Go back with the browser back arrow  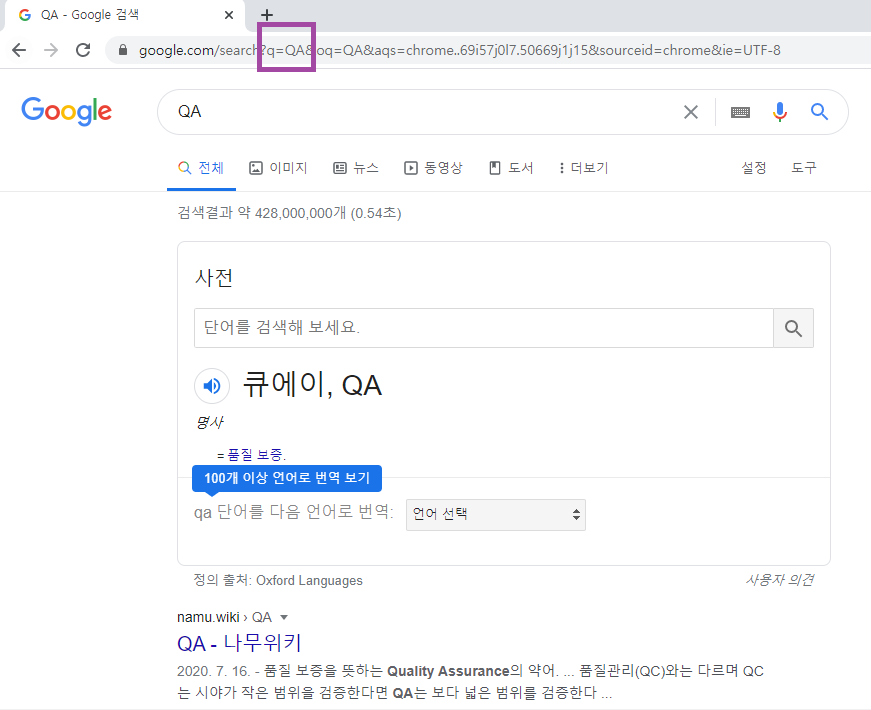pyautogui.click(x=19, y=50)
